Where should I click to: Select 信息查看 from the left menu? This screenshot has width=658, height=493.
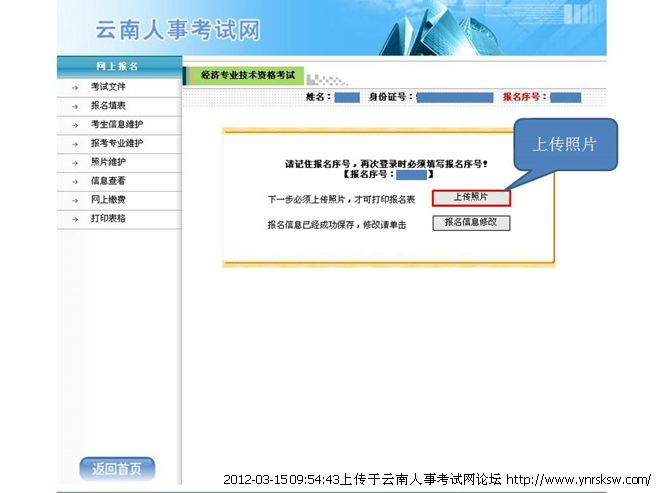click(x=107, y=181)
